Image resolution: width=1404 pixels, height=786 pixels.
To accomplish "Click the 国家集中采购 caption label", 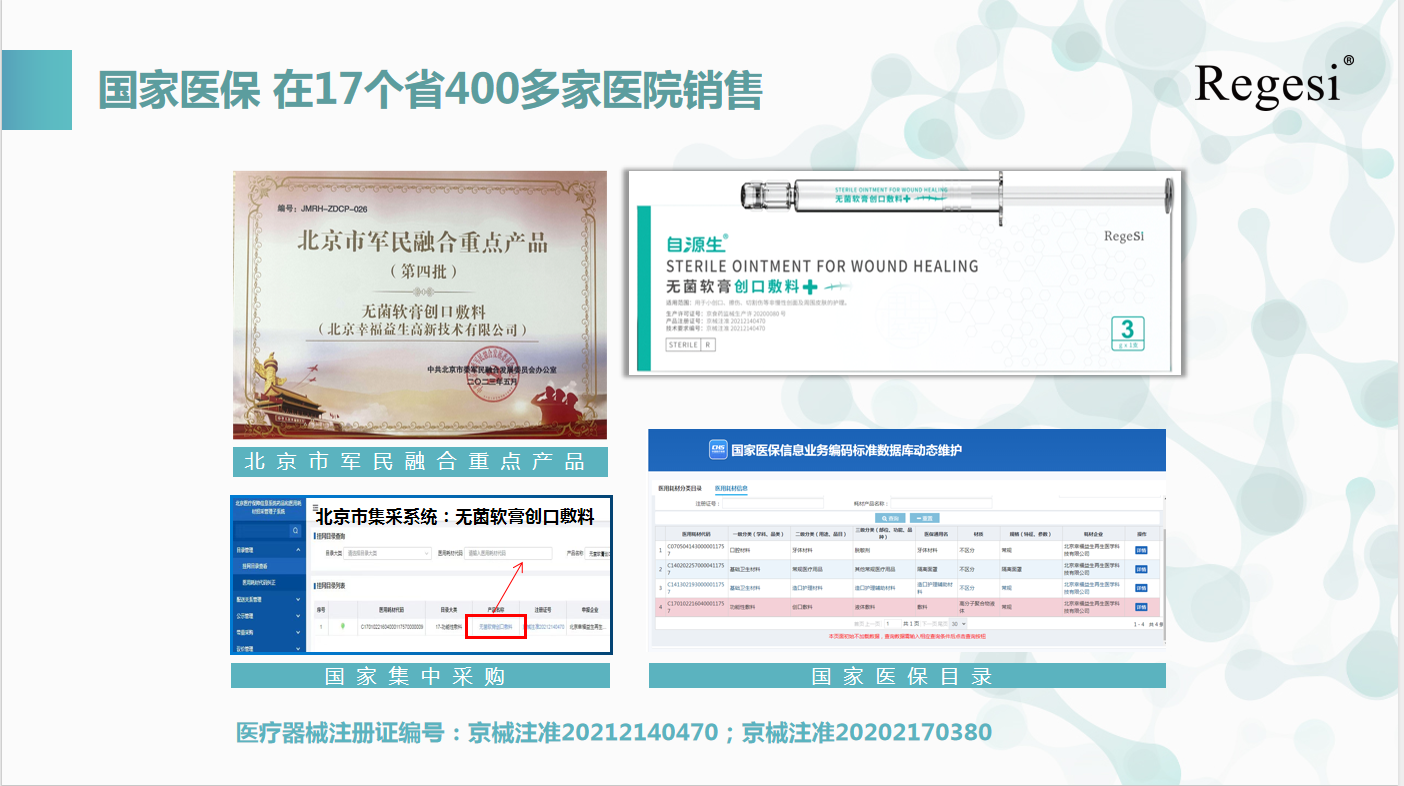I will pos(420,676).
